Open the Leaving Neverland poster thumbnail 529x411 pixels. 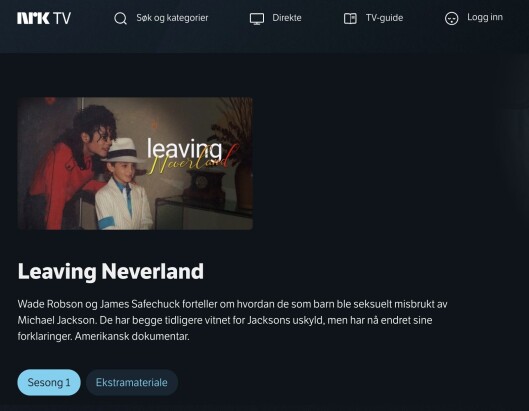[135, 164]
